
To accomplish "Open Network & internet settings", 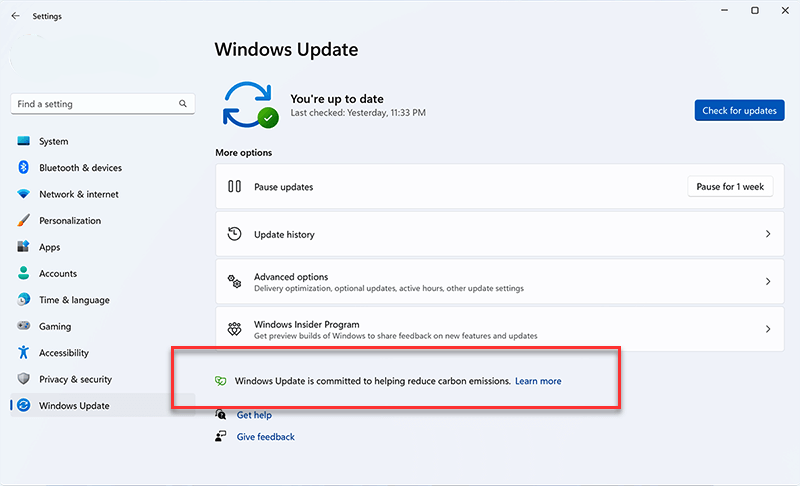I will [103, 194].
